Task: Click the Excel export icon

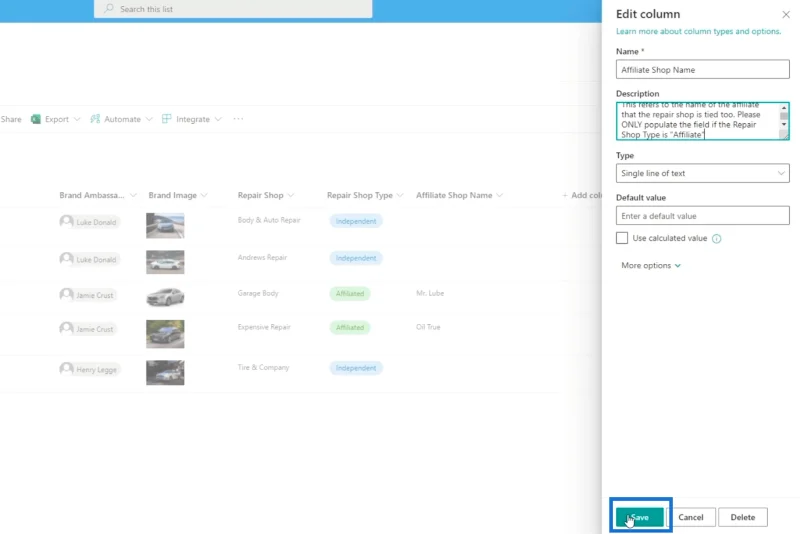Action: click(36, 119)
